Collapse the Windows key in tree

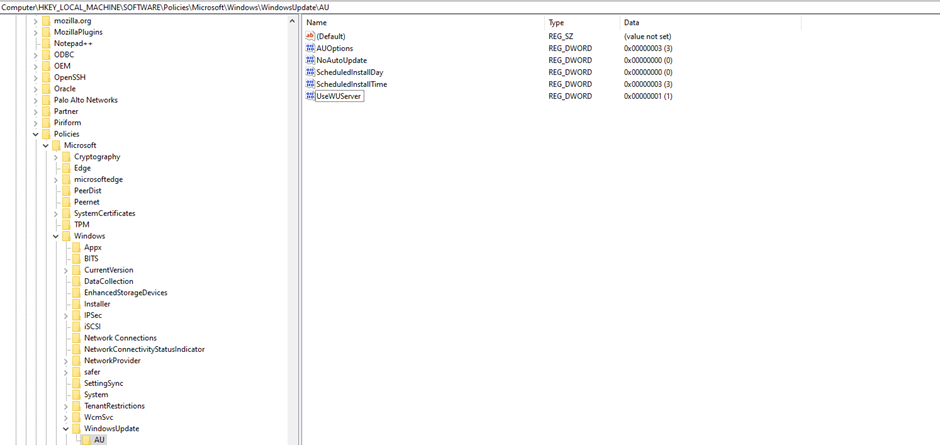[x=56, y=236]
